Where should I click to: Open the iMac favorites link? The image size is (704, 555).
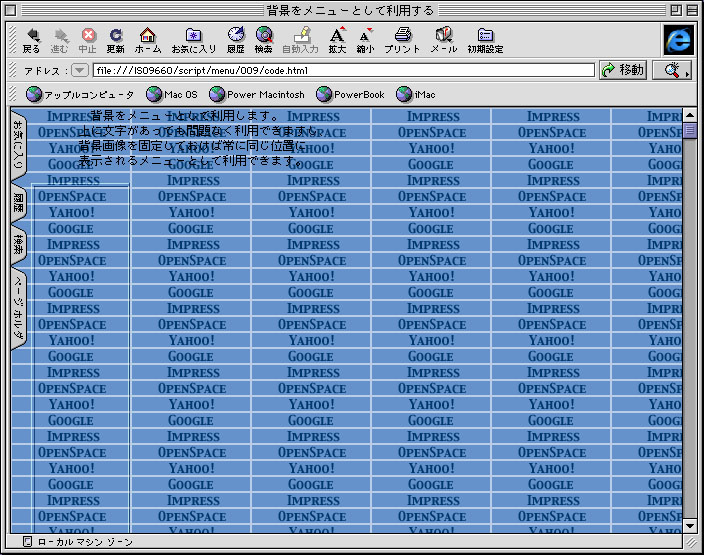click(415, 94)
